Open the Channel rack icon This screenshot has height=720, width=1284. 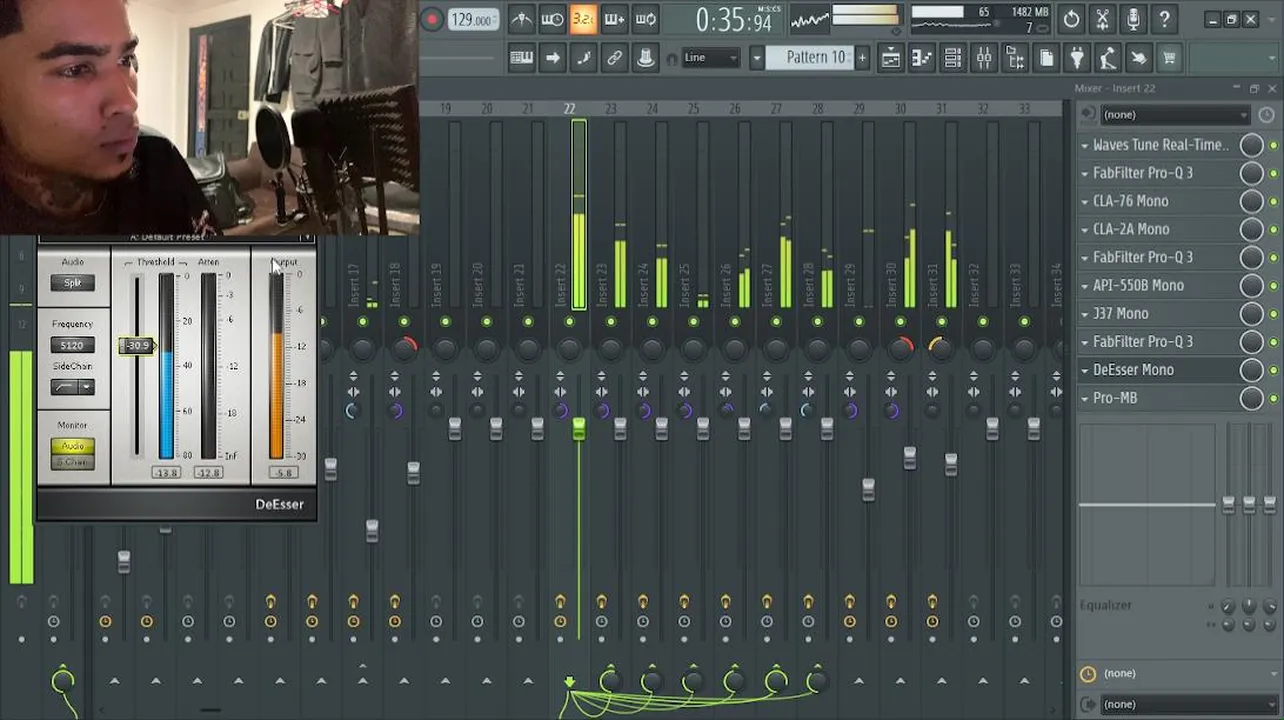pyautogui.click(x=952, y=58)
